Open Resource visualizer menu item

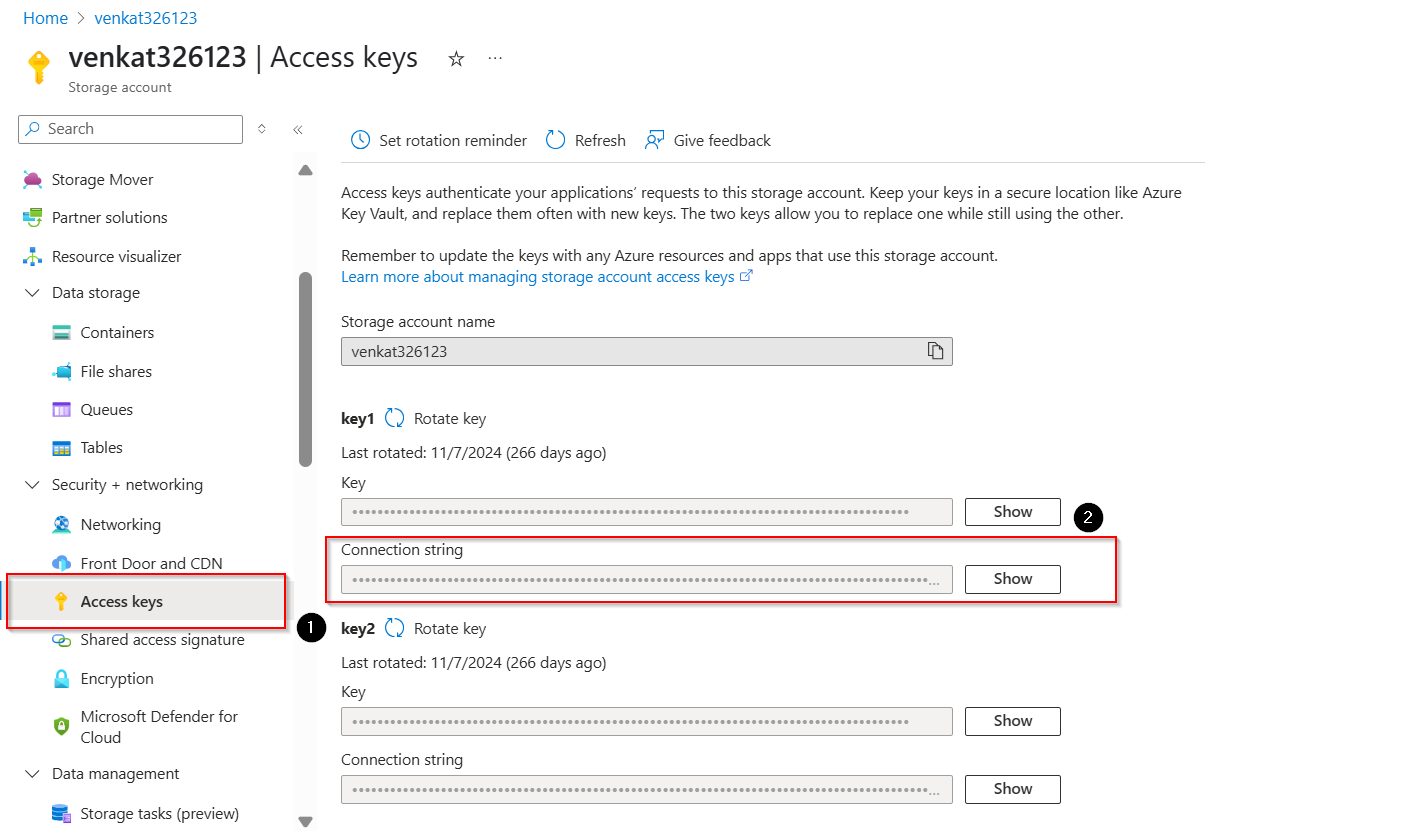(x=117, y=257)
